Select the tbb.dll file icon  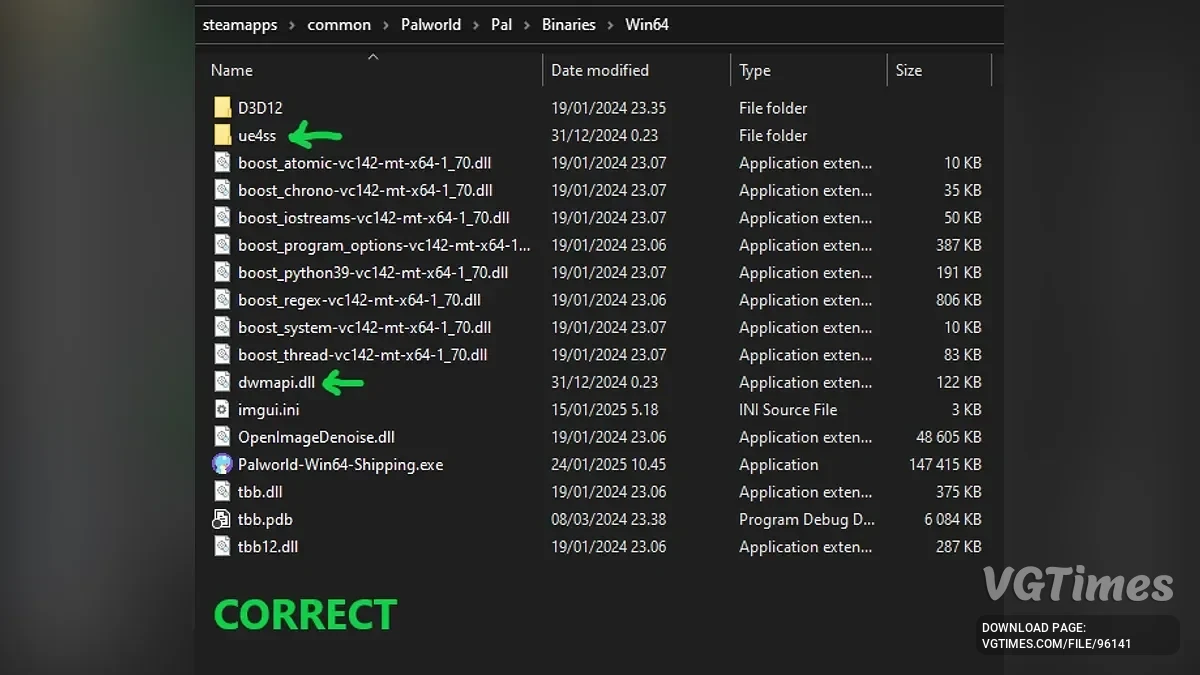222,492
